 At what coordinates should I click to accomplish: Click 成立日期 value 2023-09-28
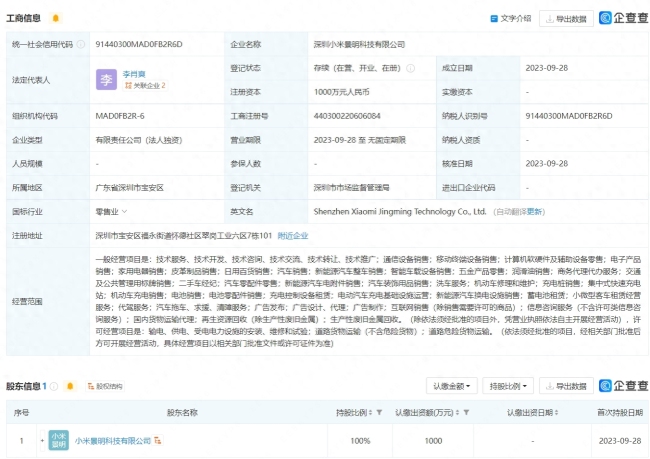point(547,68)
